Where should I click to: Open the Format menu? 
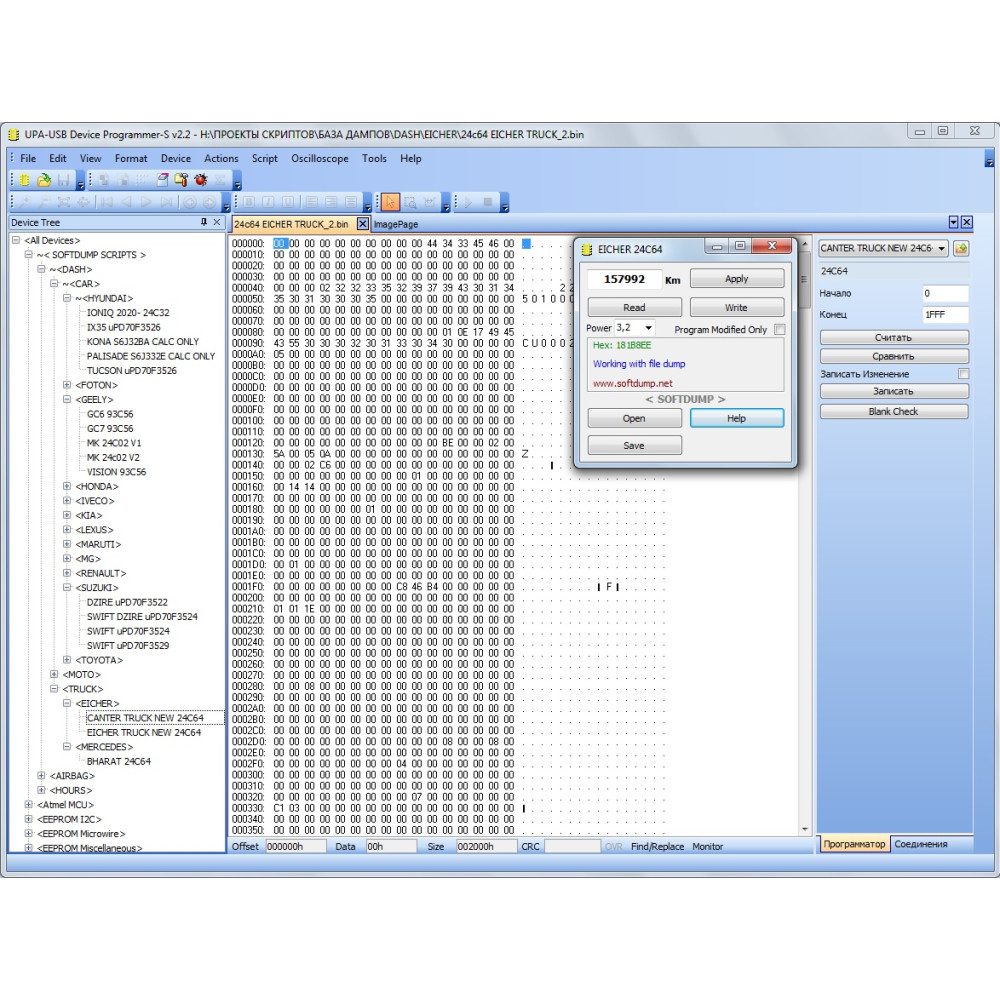(131, 158)
